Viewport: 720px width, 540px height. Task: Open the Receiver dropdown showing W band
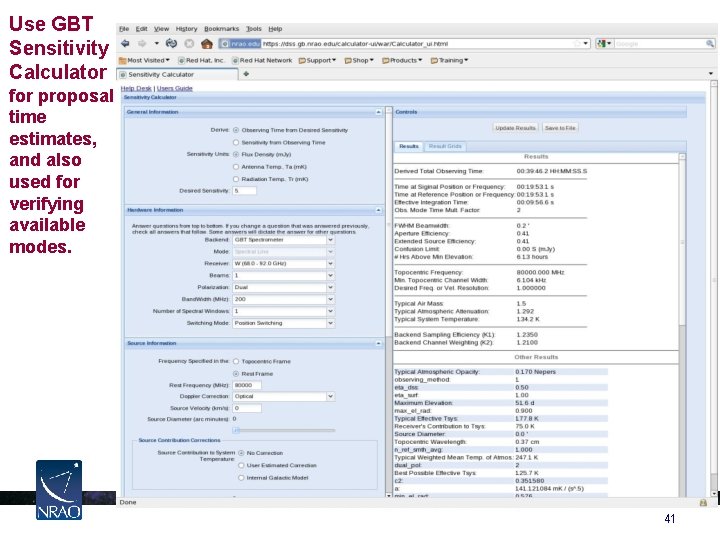coord(283,264)
